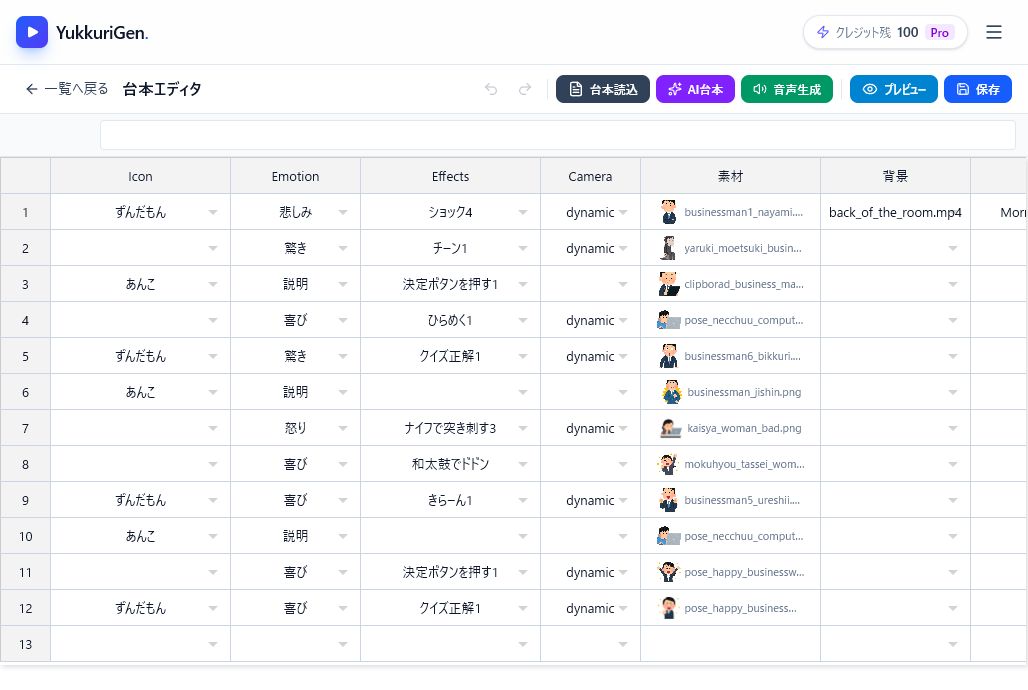This screenshot has width=1028, height=690.
Task: Open Effects dropdown showing ひらめく1
Action: (523, 321)
